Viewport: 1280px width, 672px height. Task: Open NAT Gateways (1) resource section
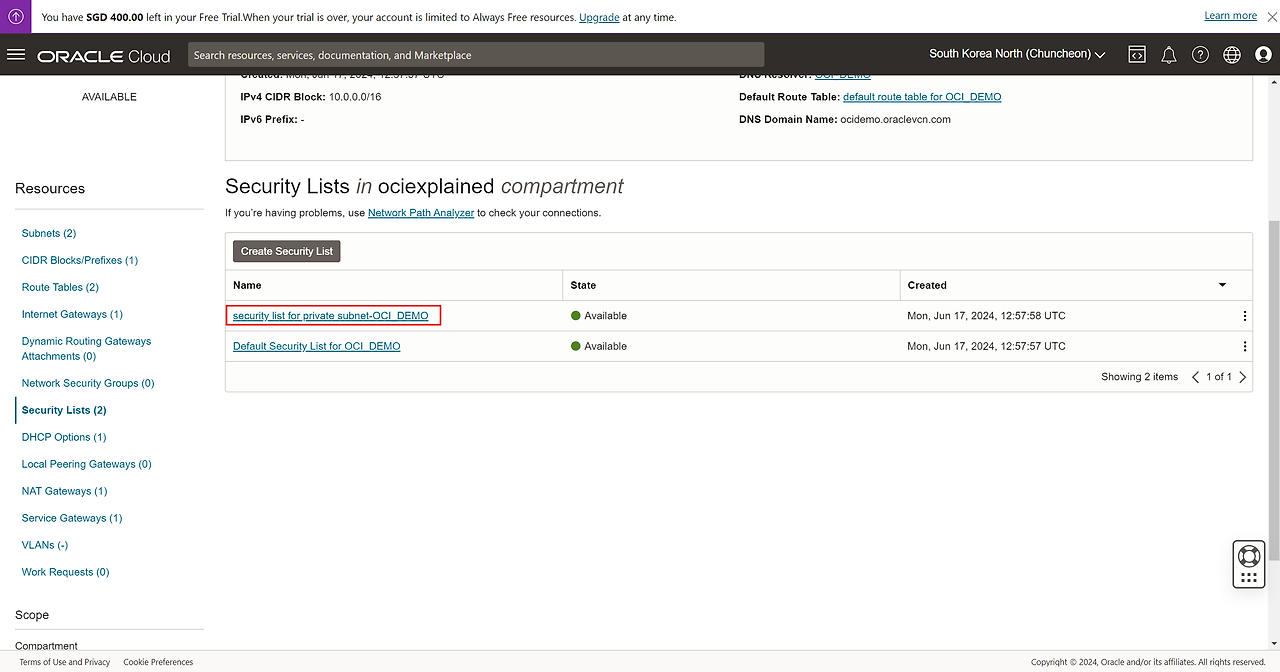[64, 491]
